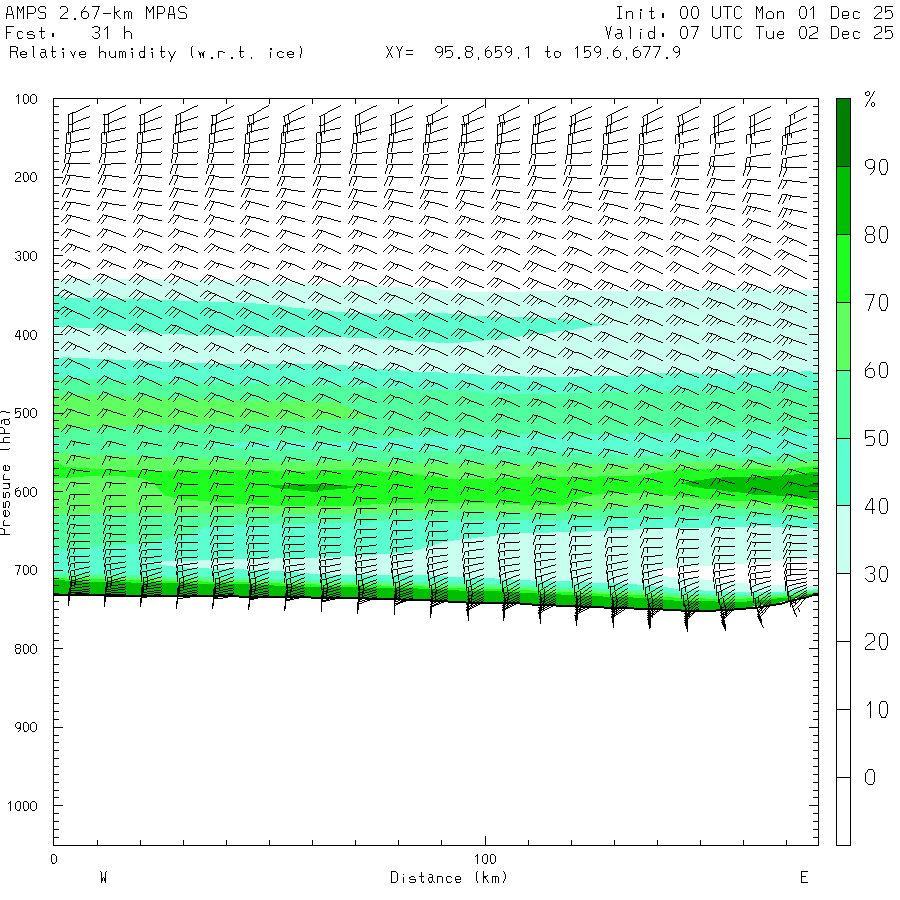Click the pressure axis label '400'

(26, 335)
